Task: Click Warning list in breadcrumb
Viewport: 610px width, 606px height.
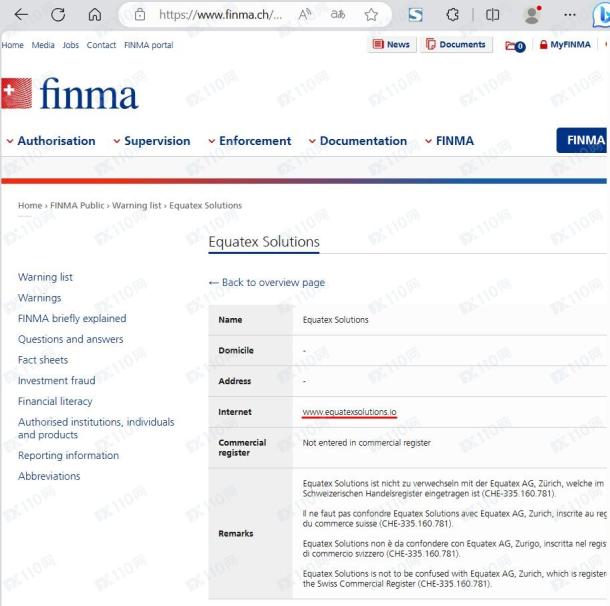Action: [x=137, y=205]
